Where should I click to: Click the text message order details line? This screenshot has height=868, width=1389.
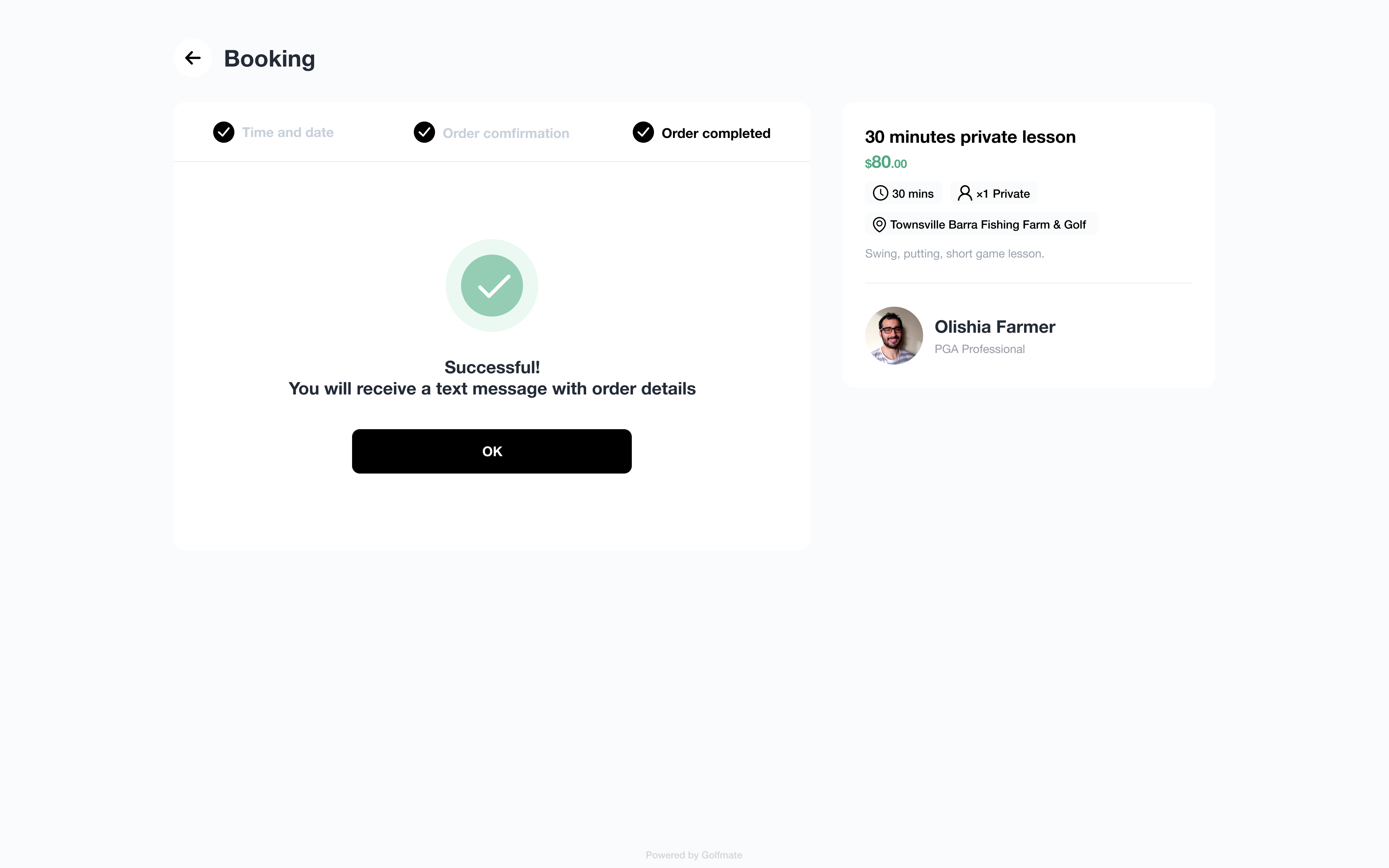pos(492,389)
